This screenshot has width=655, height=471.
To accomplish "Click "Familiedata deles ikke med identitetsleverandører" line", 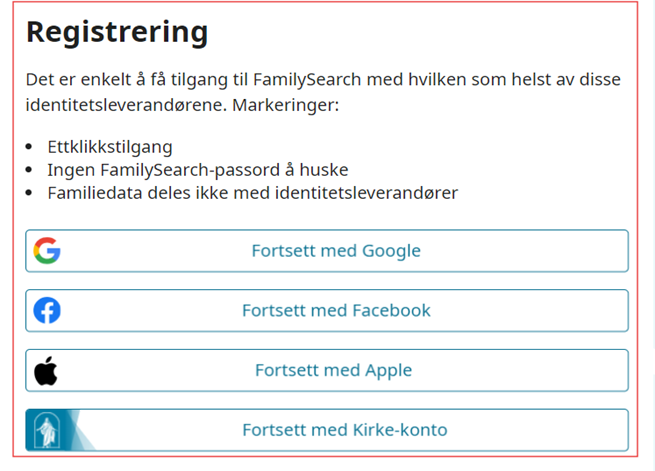I will [252, 193].
